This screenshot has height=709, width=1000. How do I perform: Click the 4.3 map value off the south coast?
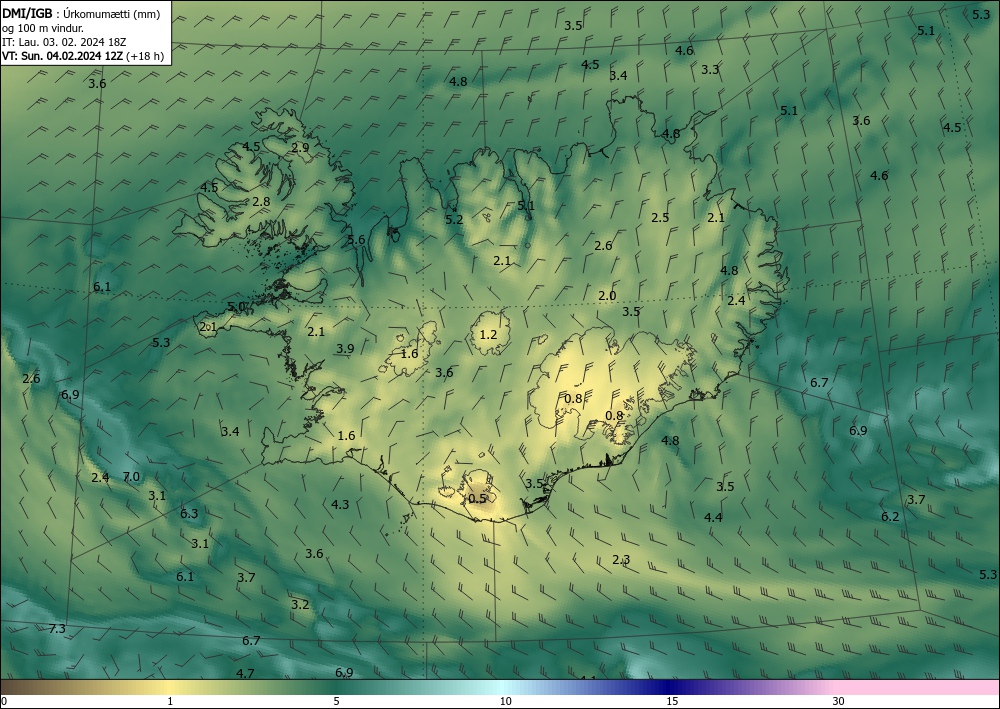[340, 504]
